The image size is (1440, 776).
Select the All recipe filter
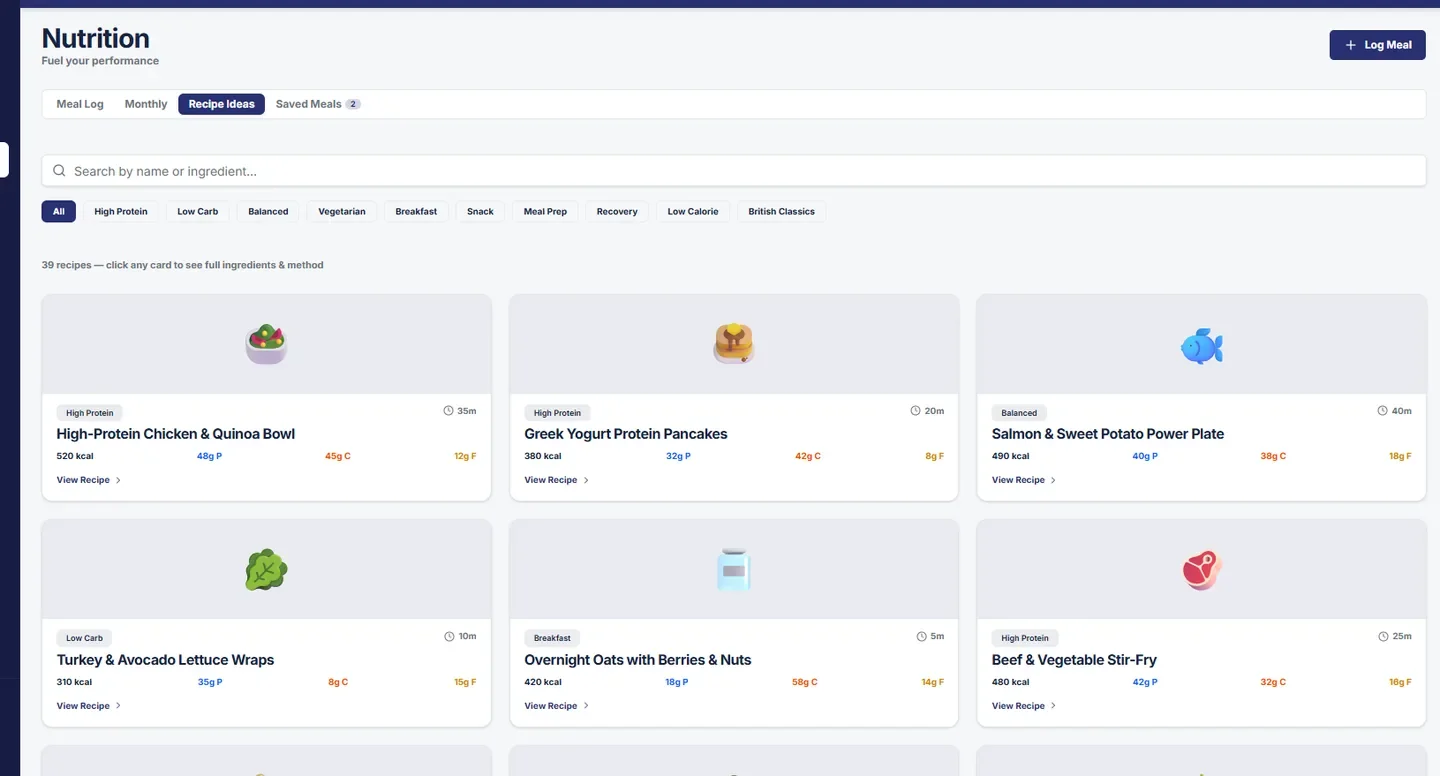tap(59, 211)
